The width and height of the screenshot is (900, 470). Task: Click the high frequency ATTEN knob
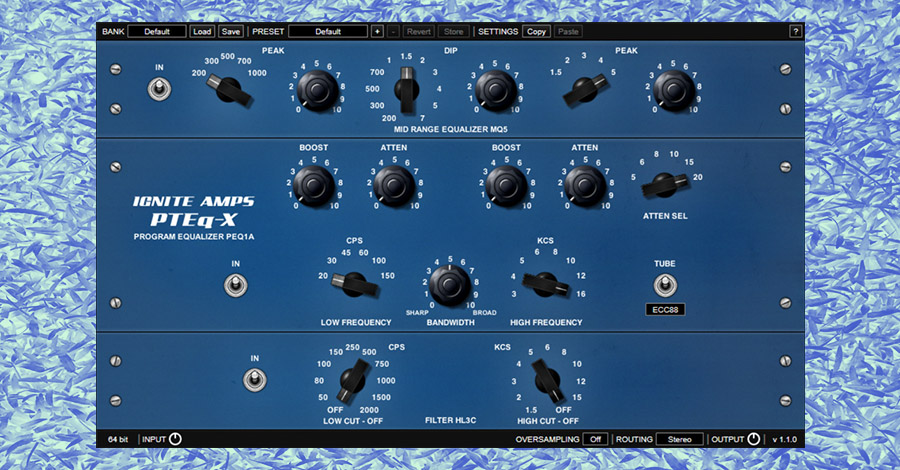point(585,187)
